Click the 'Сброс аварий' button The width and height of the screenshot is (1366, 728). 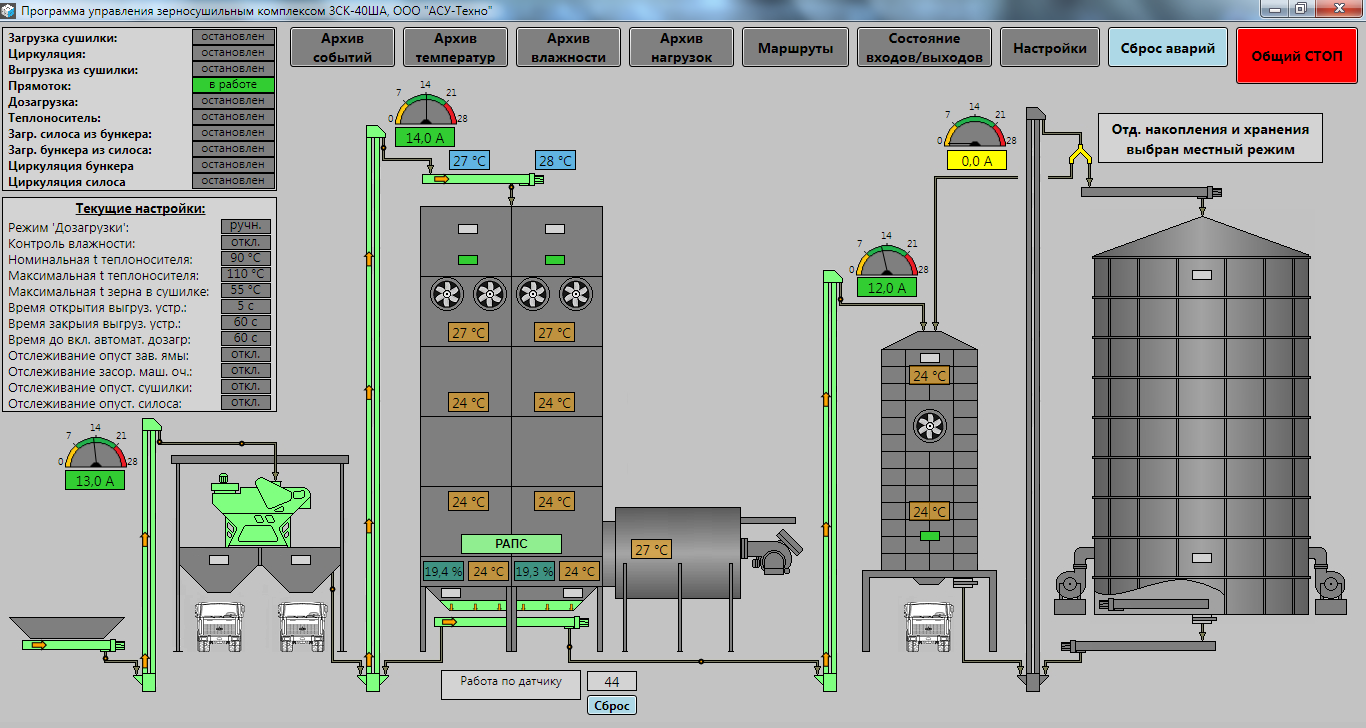[x=1167, y=48]
